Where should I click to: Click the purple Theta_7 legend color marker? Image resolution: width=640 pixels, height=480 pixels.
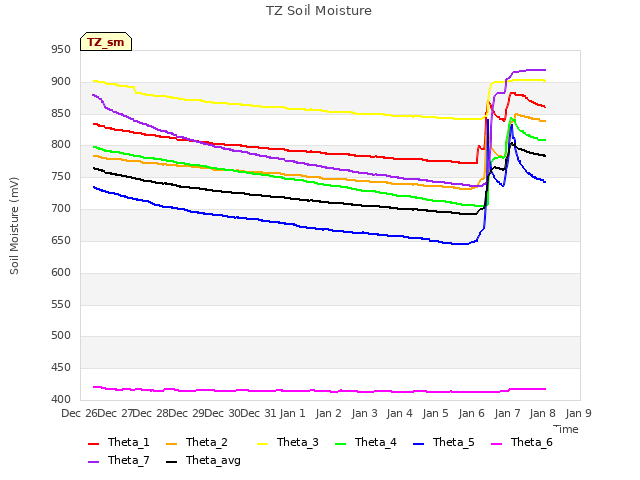93,462
